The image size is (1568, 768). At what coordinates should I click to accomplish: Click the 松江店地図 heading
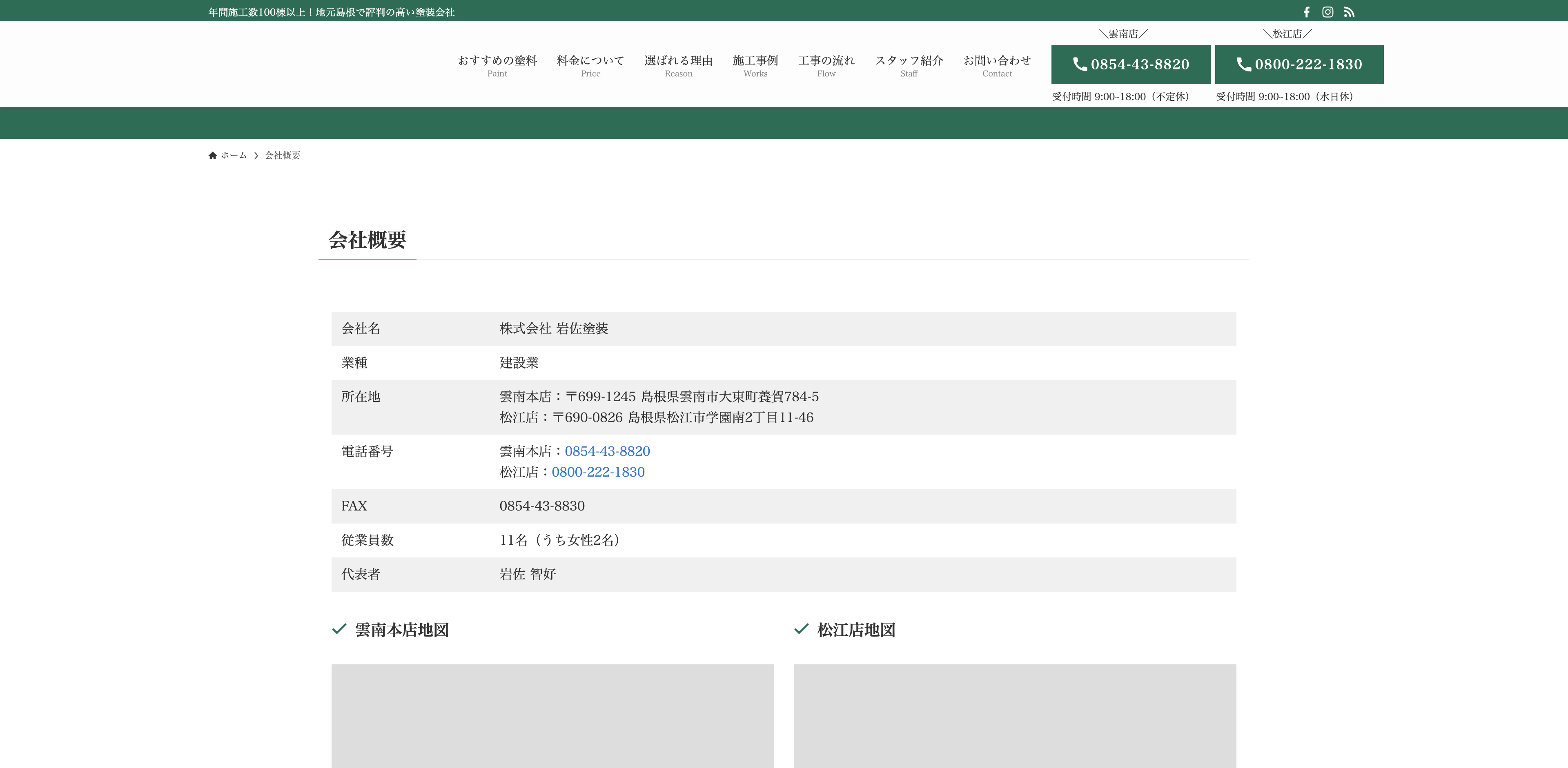pyautogui.click(x=856, y=630)
